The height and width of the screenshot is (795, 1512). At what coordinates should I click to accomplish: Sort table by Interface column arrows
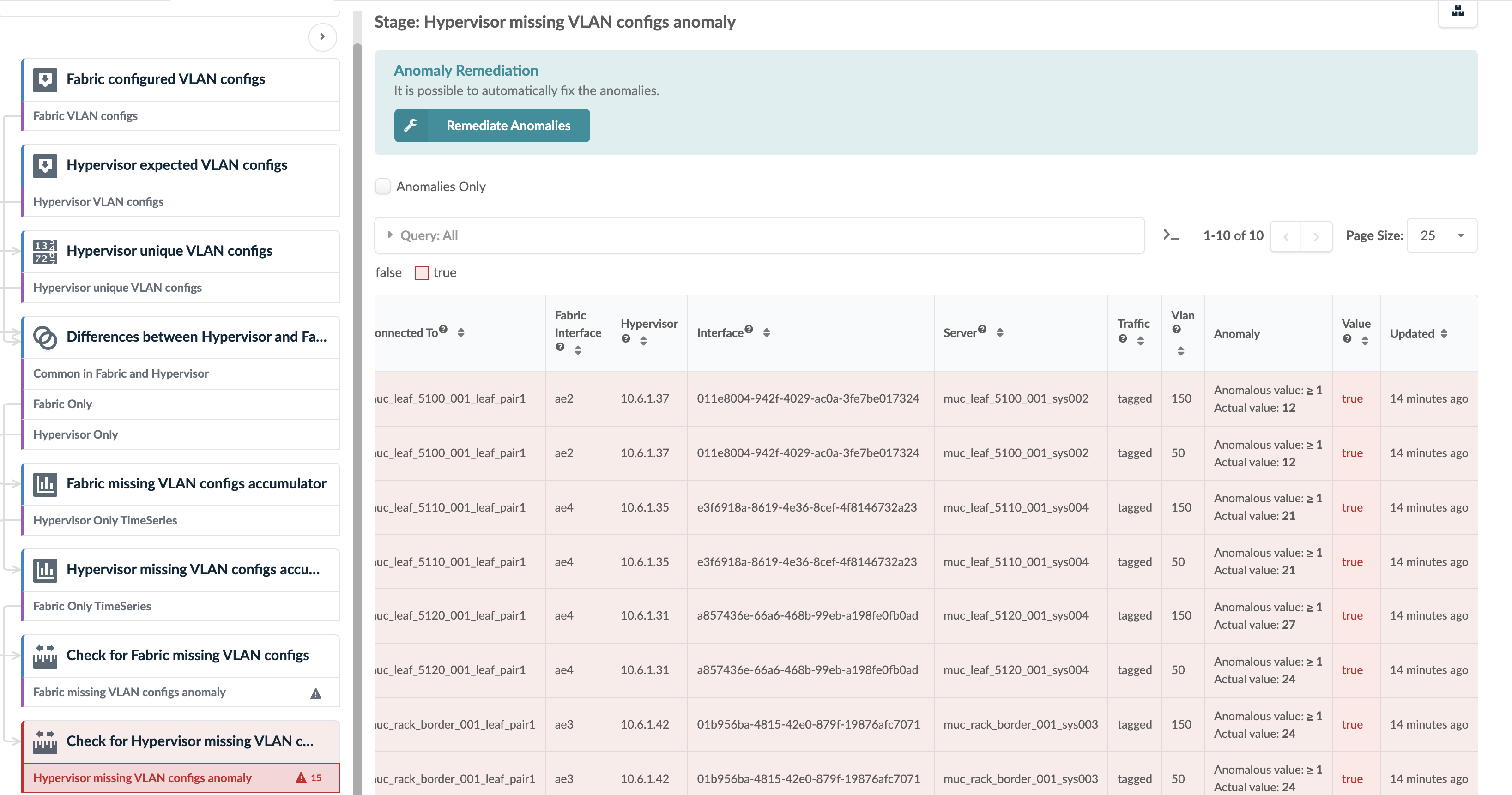click(x=766, y=333)
